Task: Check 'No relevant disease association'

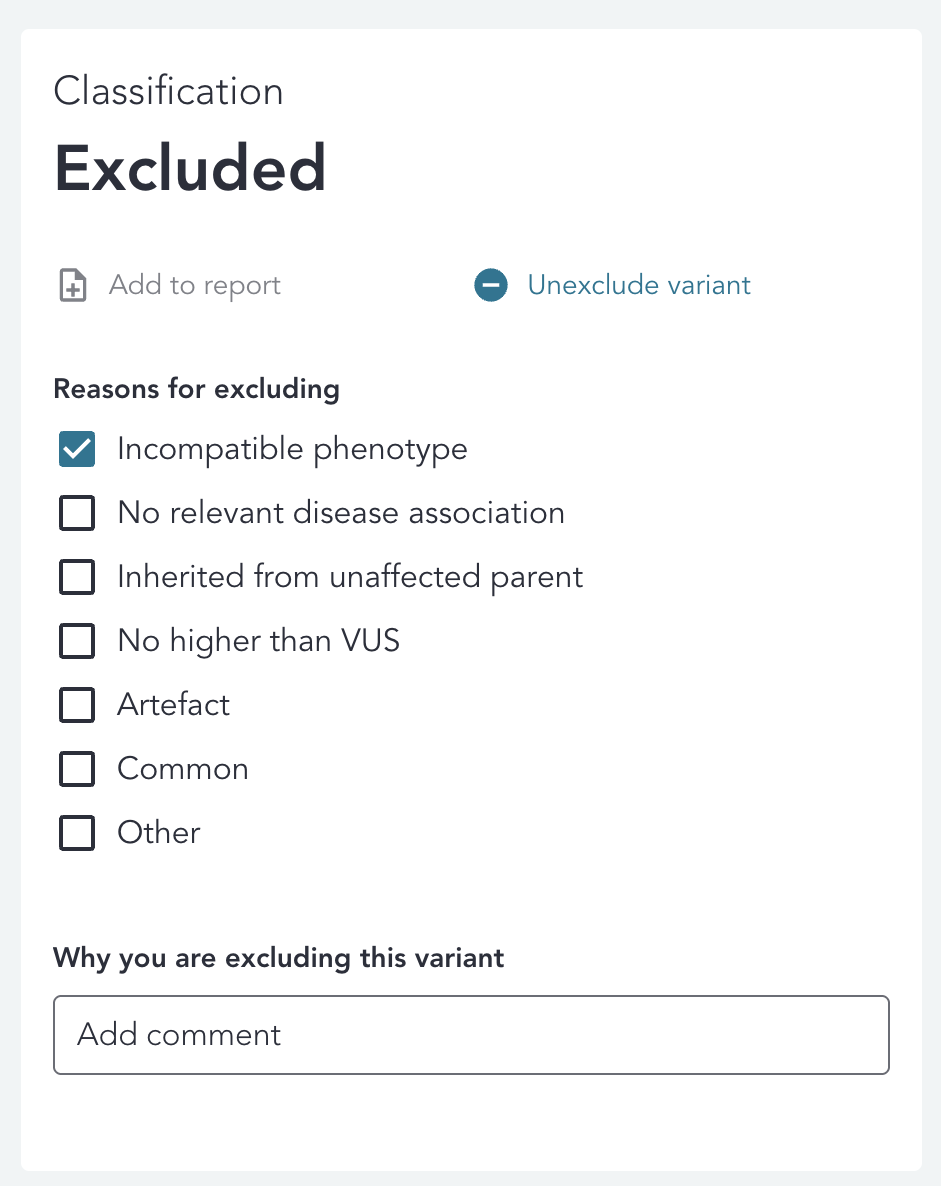Action: click(x=77, y=513)
